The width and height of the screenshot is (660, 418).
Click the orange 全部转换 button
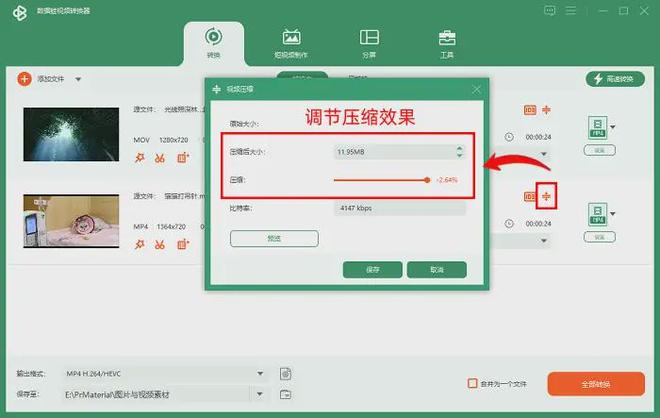[x=595, y=384]
